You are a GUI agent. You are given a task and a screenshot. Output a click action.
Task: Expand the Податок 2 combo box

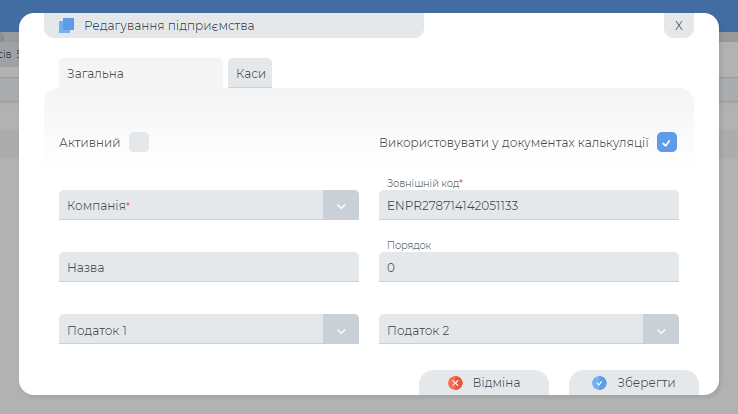click(x=510, y=330)
